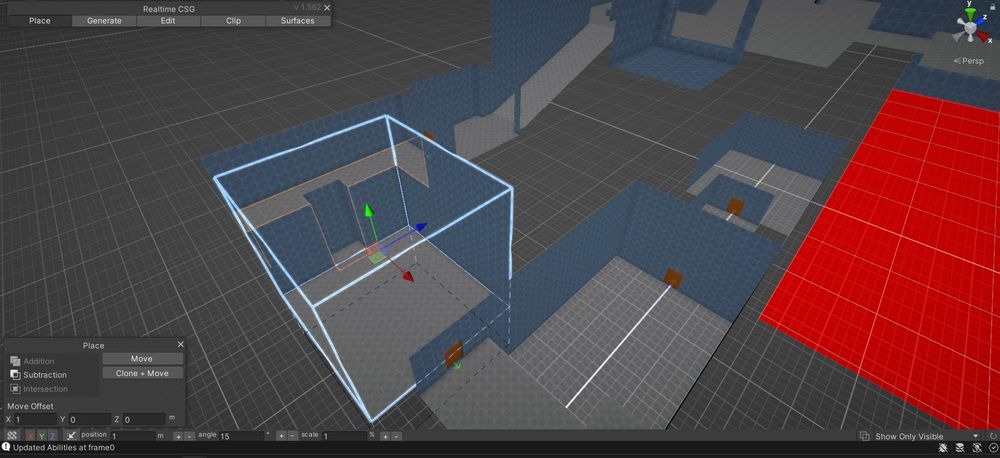Click the green Y move handle arrow

pyautogui.click(x=368, y=212)
